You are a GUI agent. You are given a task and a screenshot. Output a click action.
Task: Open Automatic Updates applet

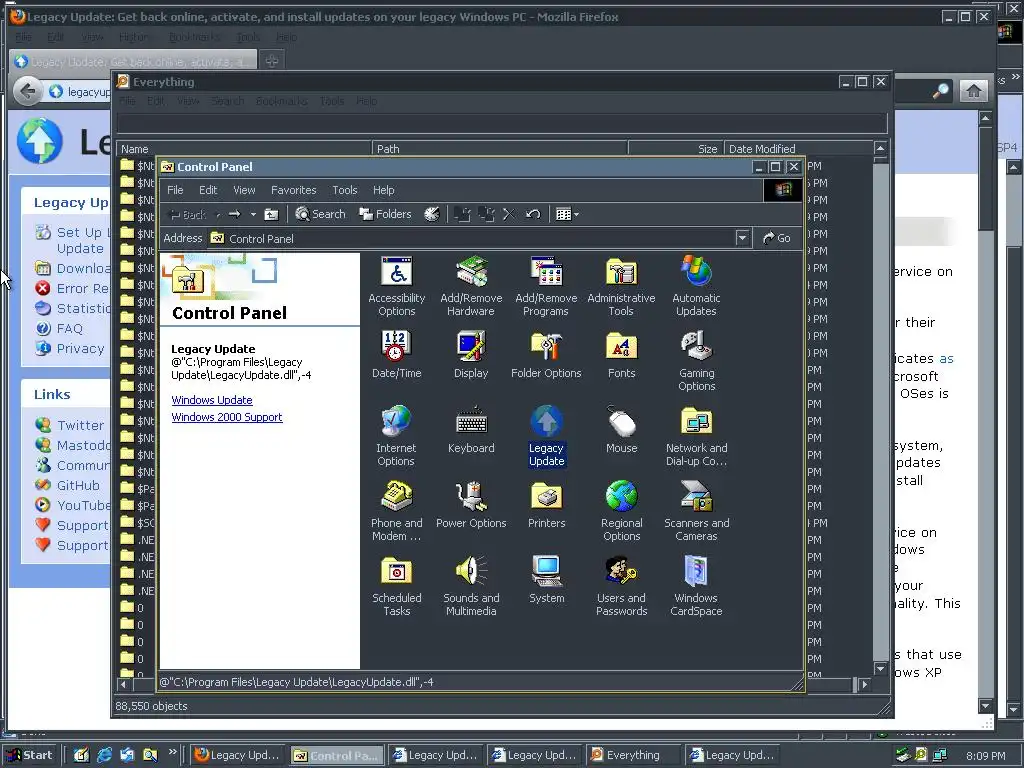point(696,287)
